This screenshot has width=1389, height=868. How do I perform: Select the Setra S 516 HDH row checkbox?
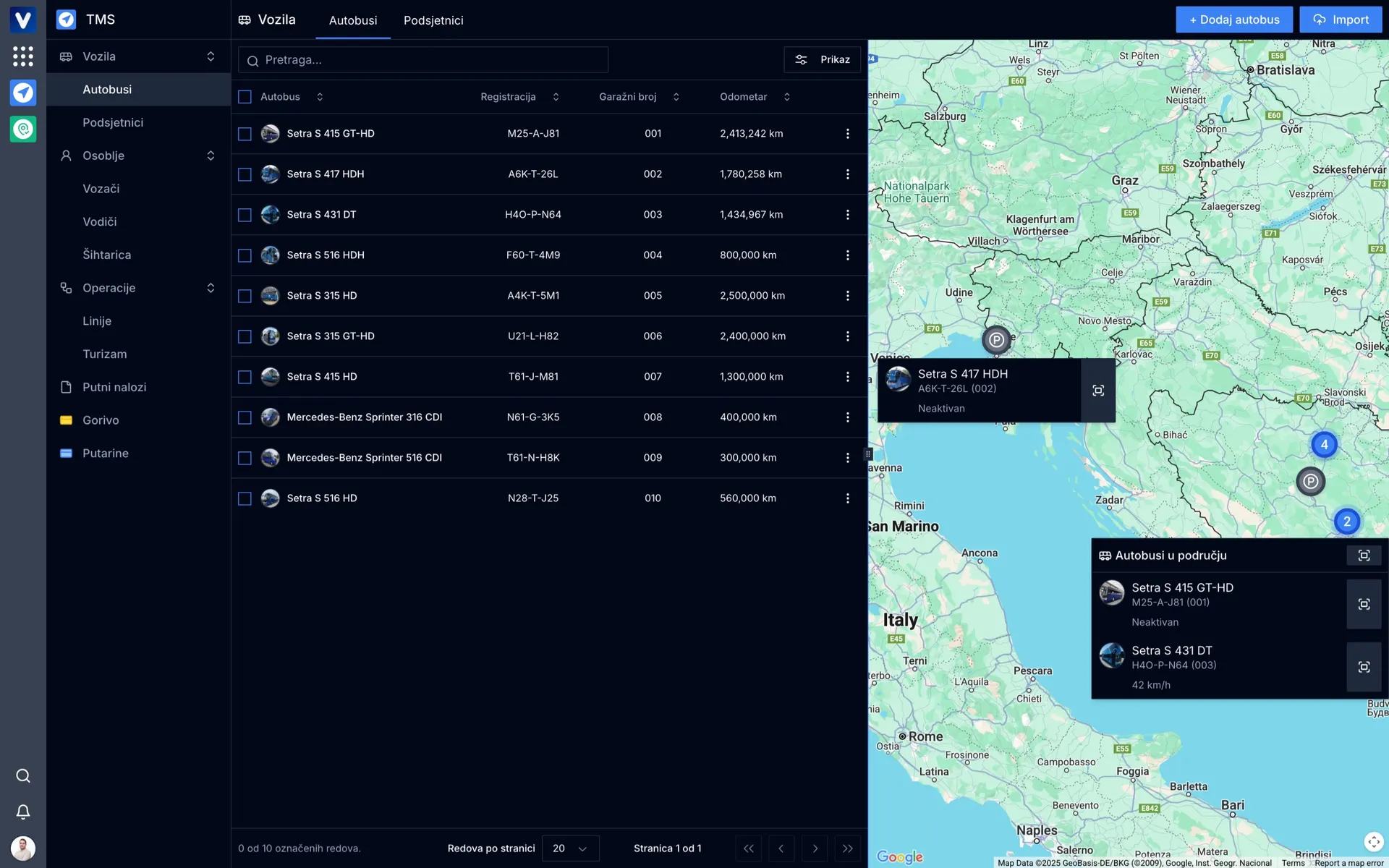(x=245, y=255)
